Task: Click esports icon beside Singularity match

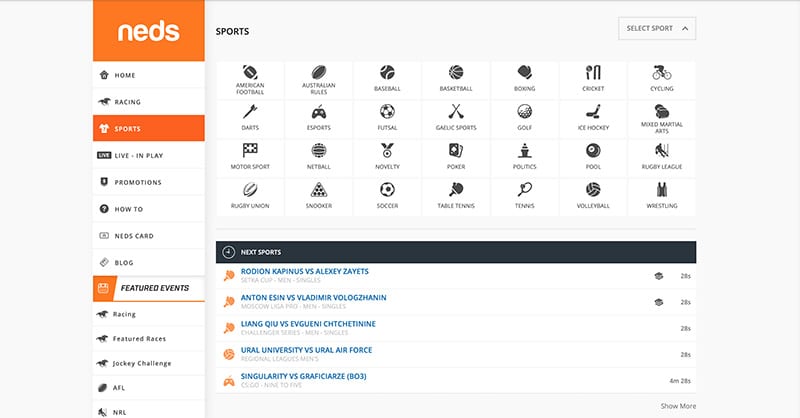Action: point(229,381)
